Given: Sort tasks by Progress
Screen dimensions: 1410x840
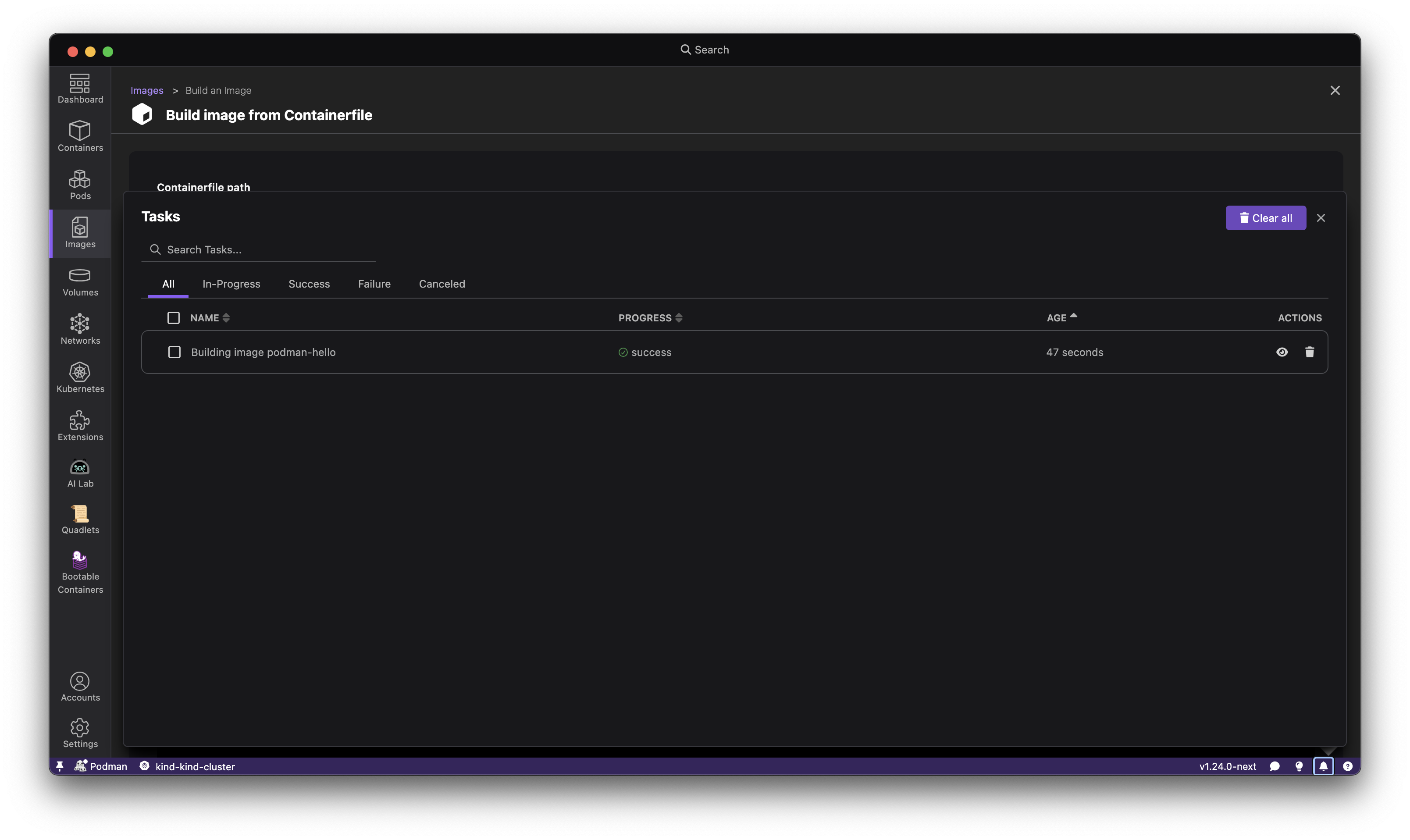Looking at the screenshot, I should tap(650, 318).
